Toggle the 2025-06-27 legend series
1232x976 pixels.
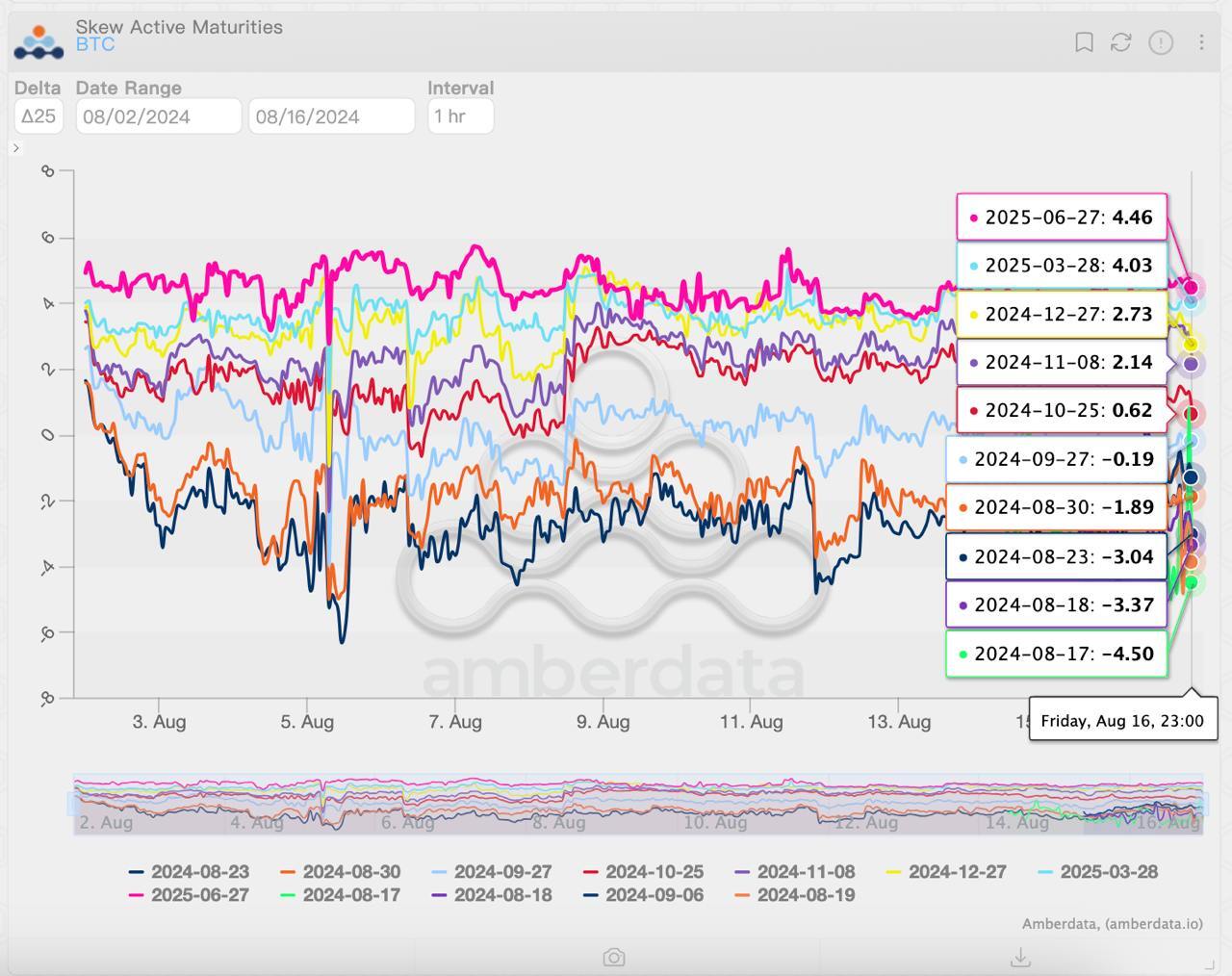190,895
